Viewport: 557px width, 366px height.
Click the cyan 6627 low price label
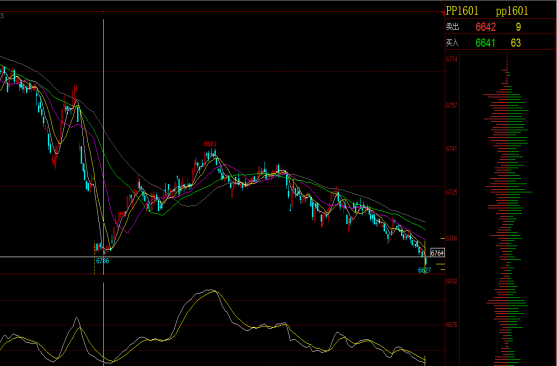coord(424,270)
